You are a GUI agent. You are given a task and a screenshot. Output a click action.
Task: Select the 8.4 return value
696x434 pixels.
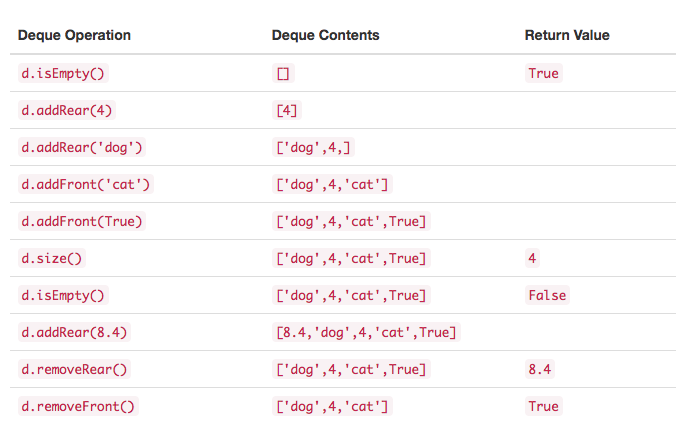(x=539, y=369)
